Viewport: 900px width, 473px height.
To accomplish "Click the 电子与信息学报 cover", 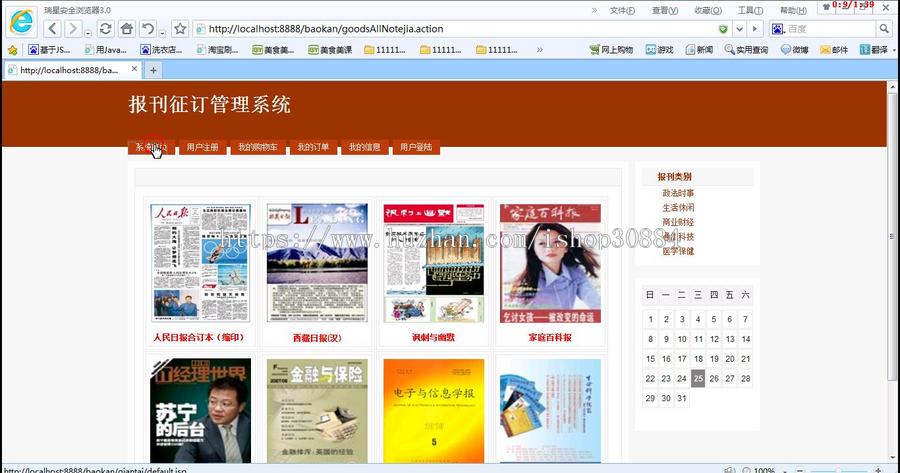I will pyautogui.click(x=433, y=410).
